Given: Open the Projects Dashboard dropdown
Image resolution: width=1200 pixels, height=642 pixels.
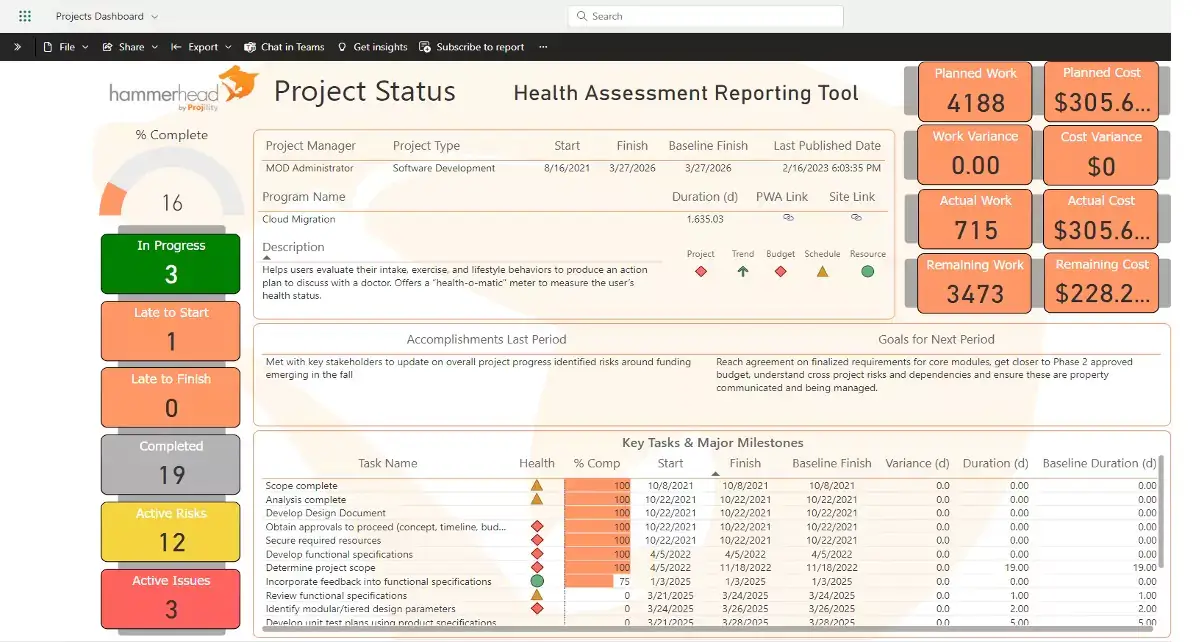Looking at the screenshot, I should [106, 15].
